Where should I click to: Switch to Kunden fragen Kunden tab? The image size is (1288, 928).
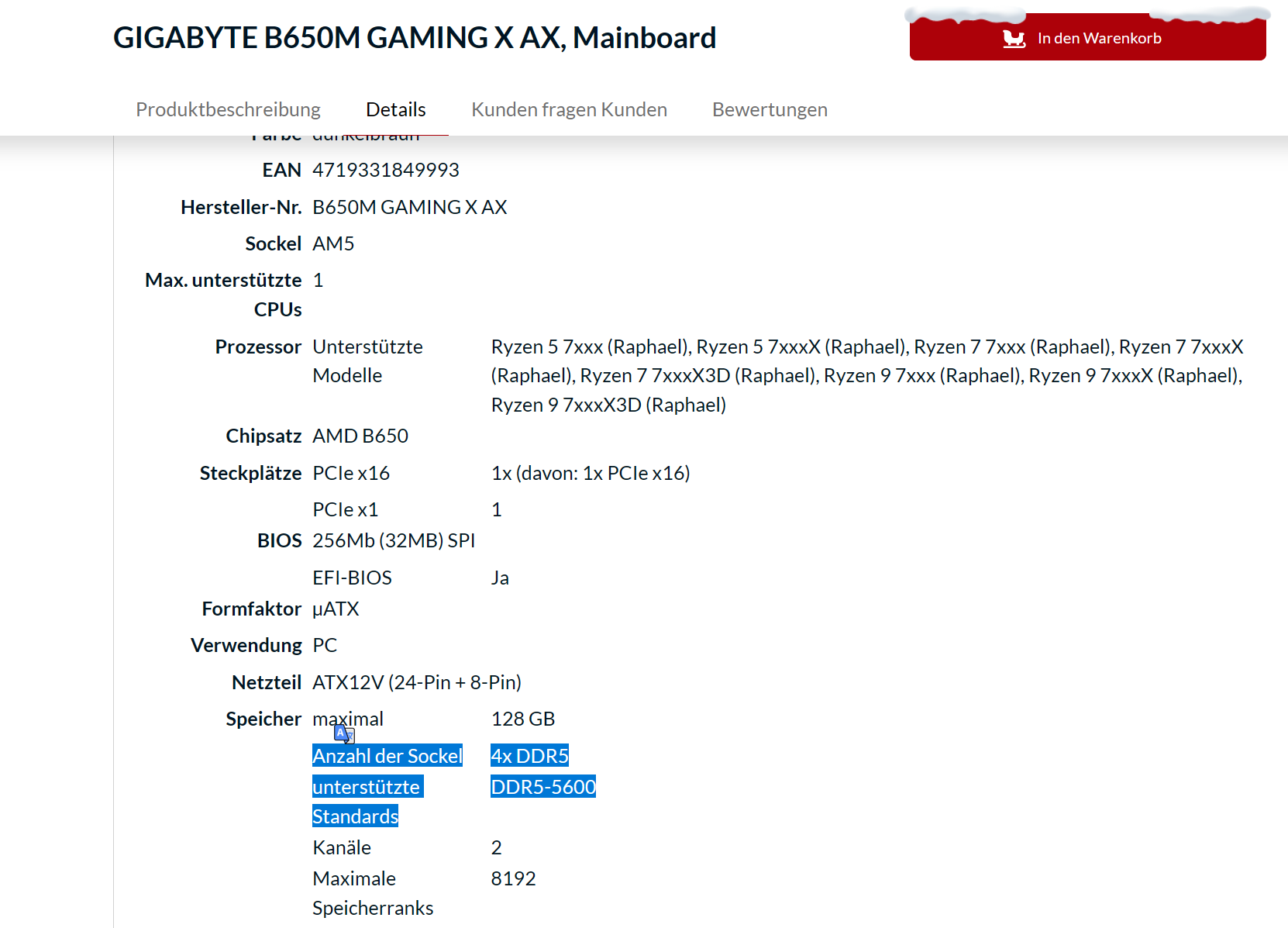569,109
